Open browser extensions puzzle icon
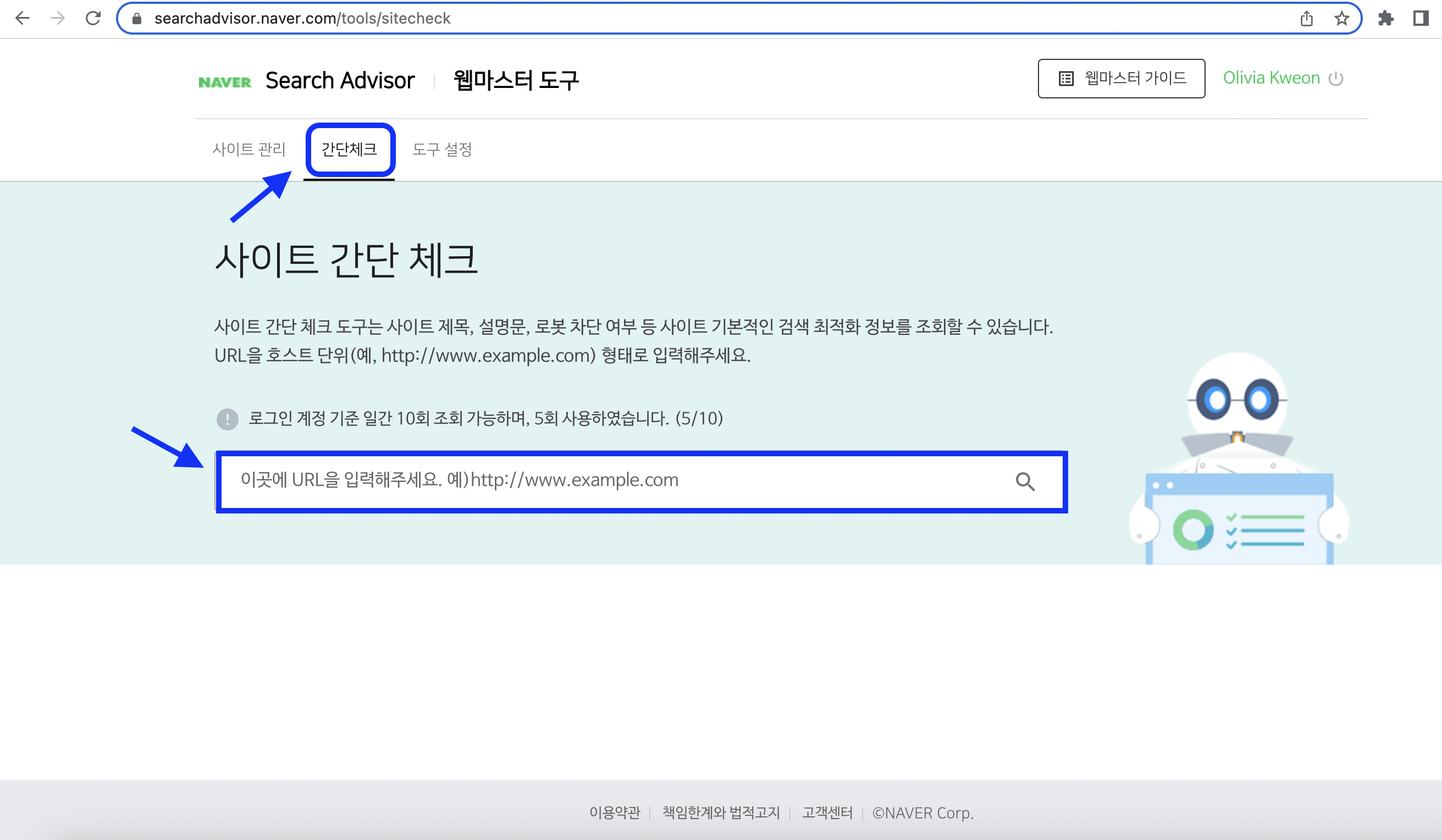This screenshot has width=1442, height=840. point(1386,18)
